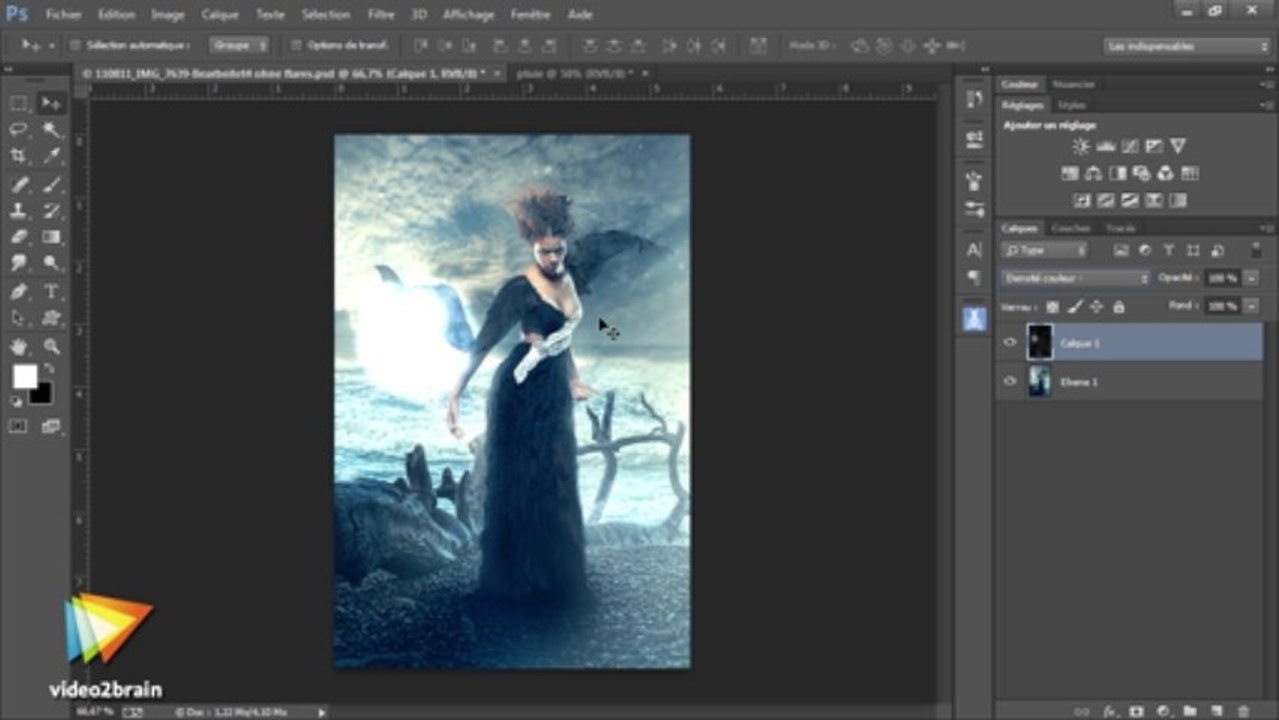Open the History panel icon in dock
The width and height of the screenshot is (1279, 720).
975,99
